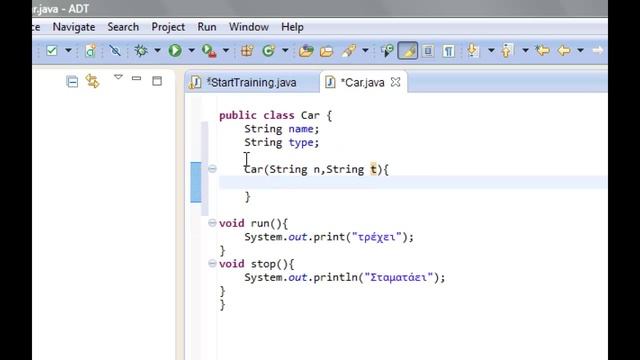Close the Car.java tab
Image resolution: width=640 pixels, height=360 pixels.
(395, 82)
